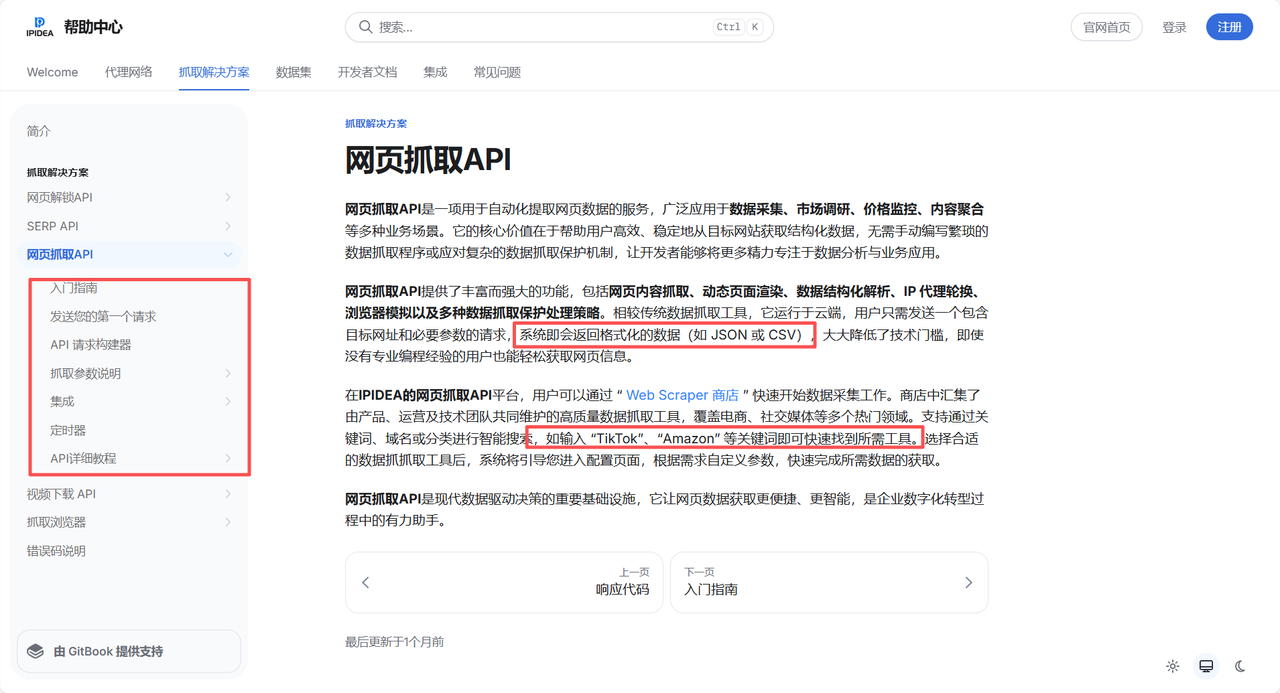1280x693 pixels.
Task: Click 由 GitBook 提供支持 button
Action: 129,651
